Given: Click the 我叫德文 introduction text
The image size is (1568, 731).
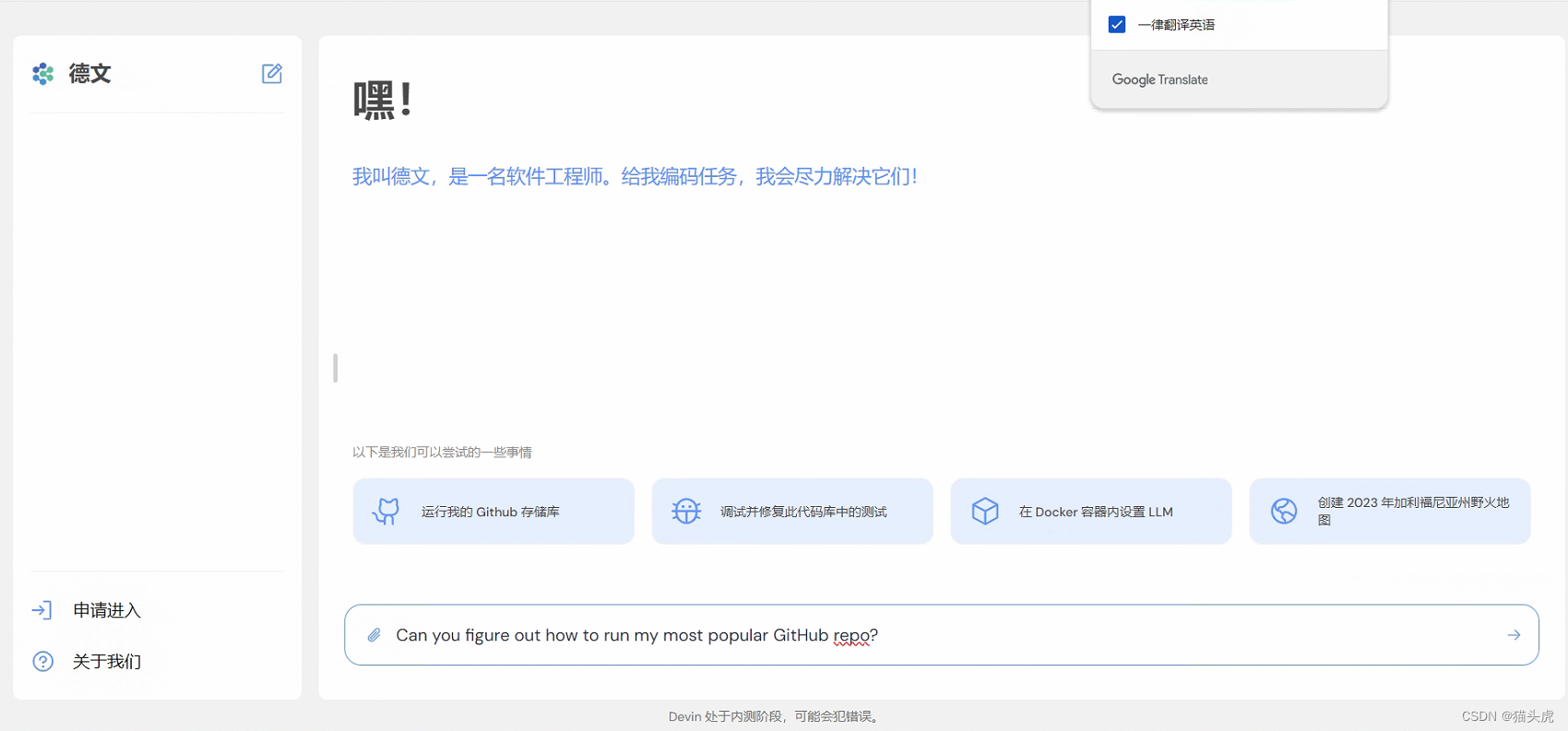Looking at the screenshot, I should tap(635, 176).
